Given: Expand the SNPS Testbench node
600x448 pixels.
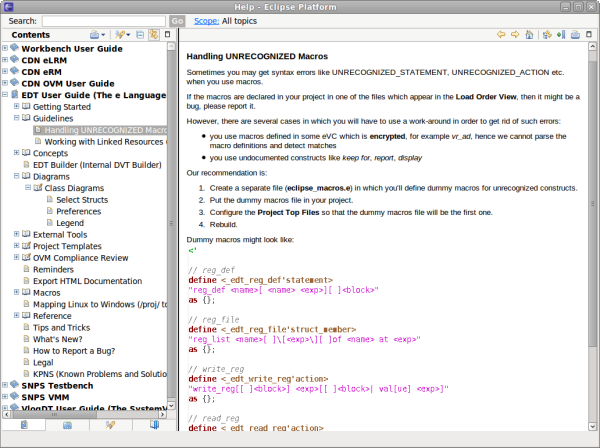Looking at the screenshot, I should [x=5, y=385].
